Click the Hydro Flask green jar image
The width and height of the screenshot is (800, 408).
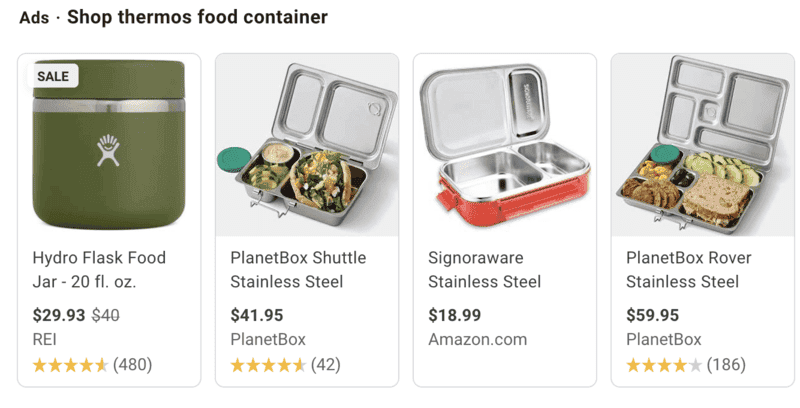pos(109,147)
